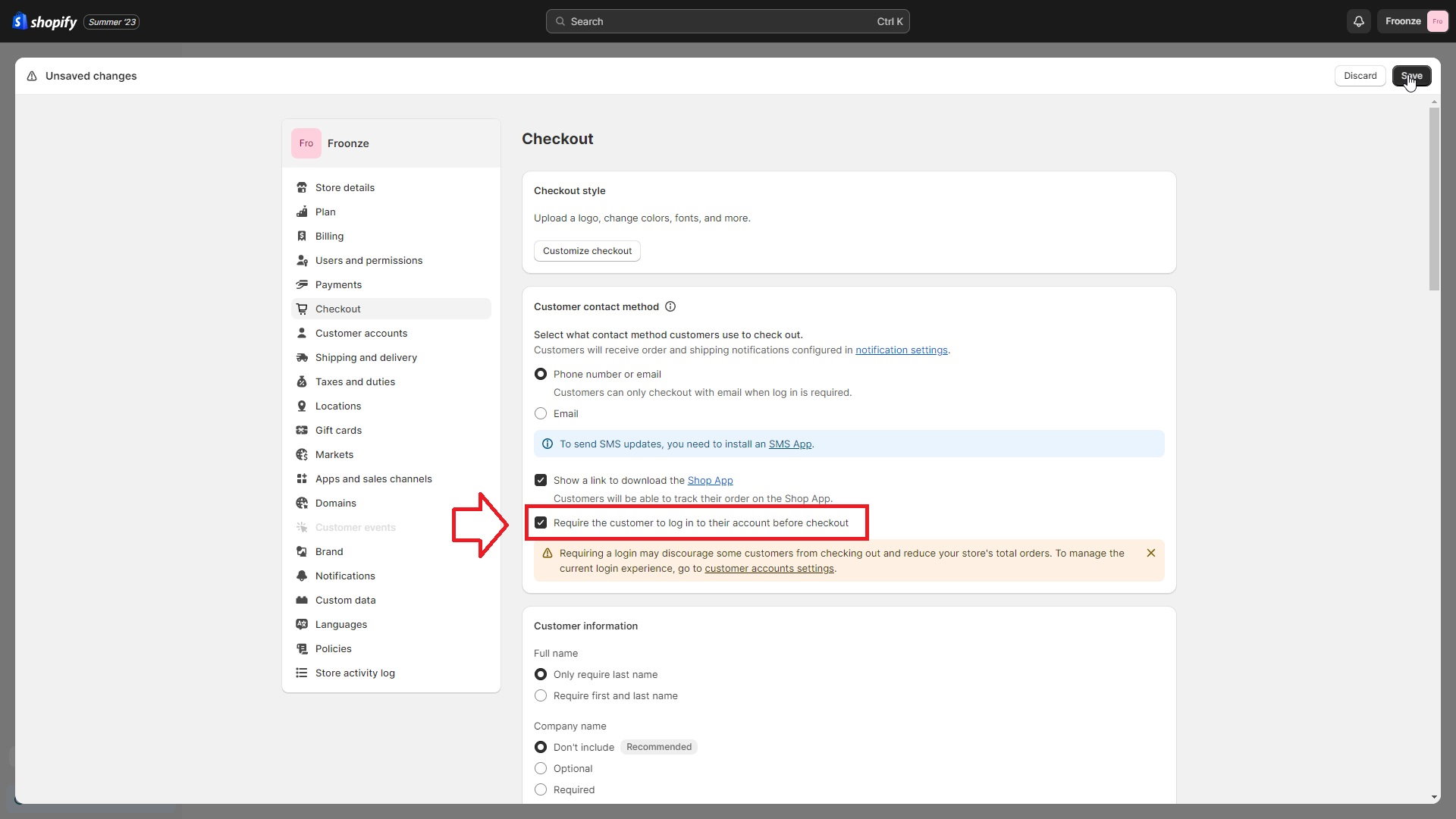Viewport: 1456px width, 819px height.
Task: Dismiss the login warning banner with X
Action: tap(1151, 554)
